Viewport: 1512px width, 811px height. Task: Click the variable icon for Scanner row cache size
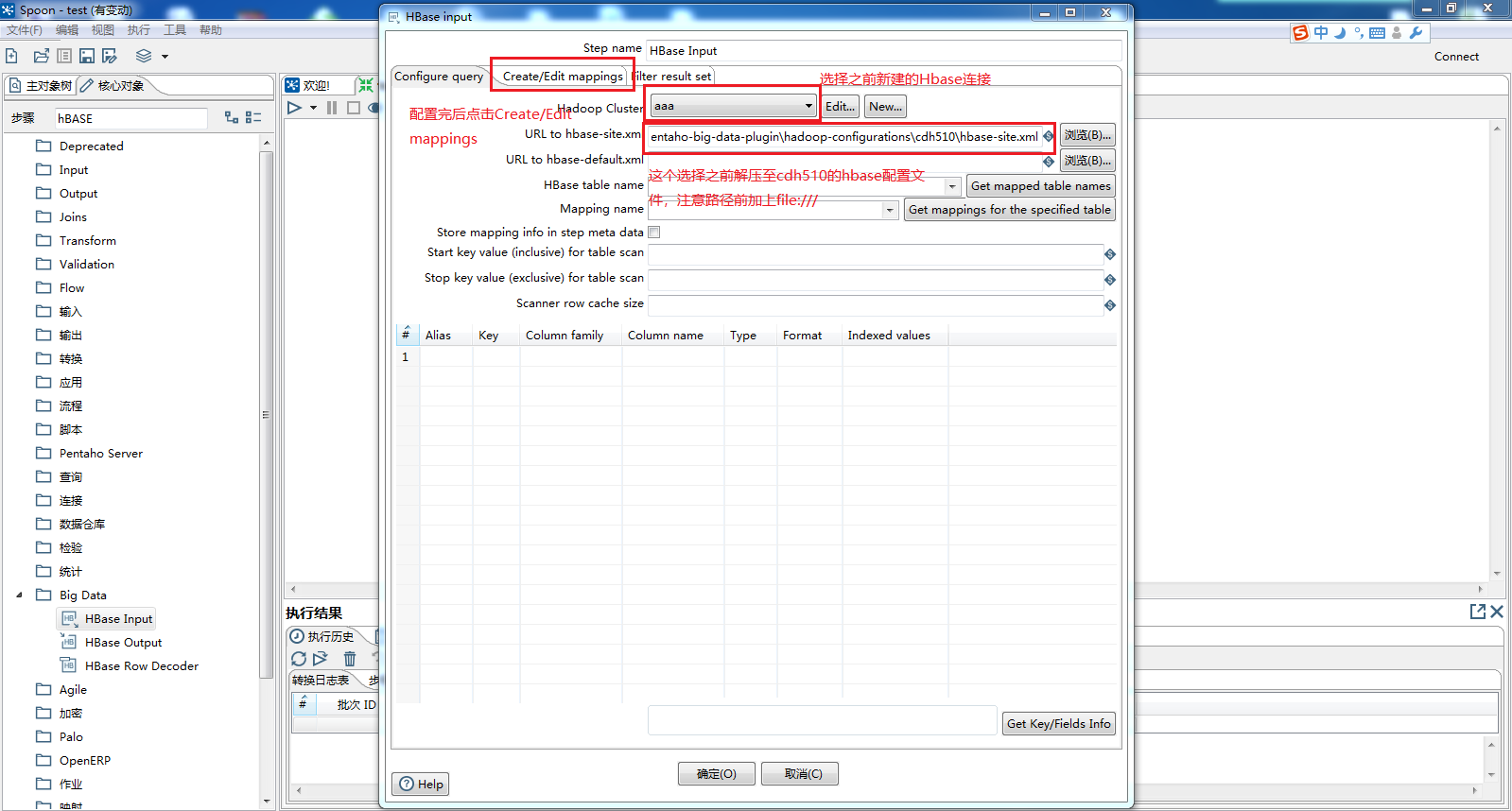click(x=1110, y=305)
